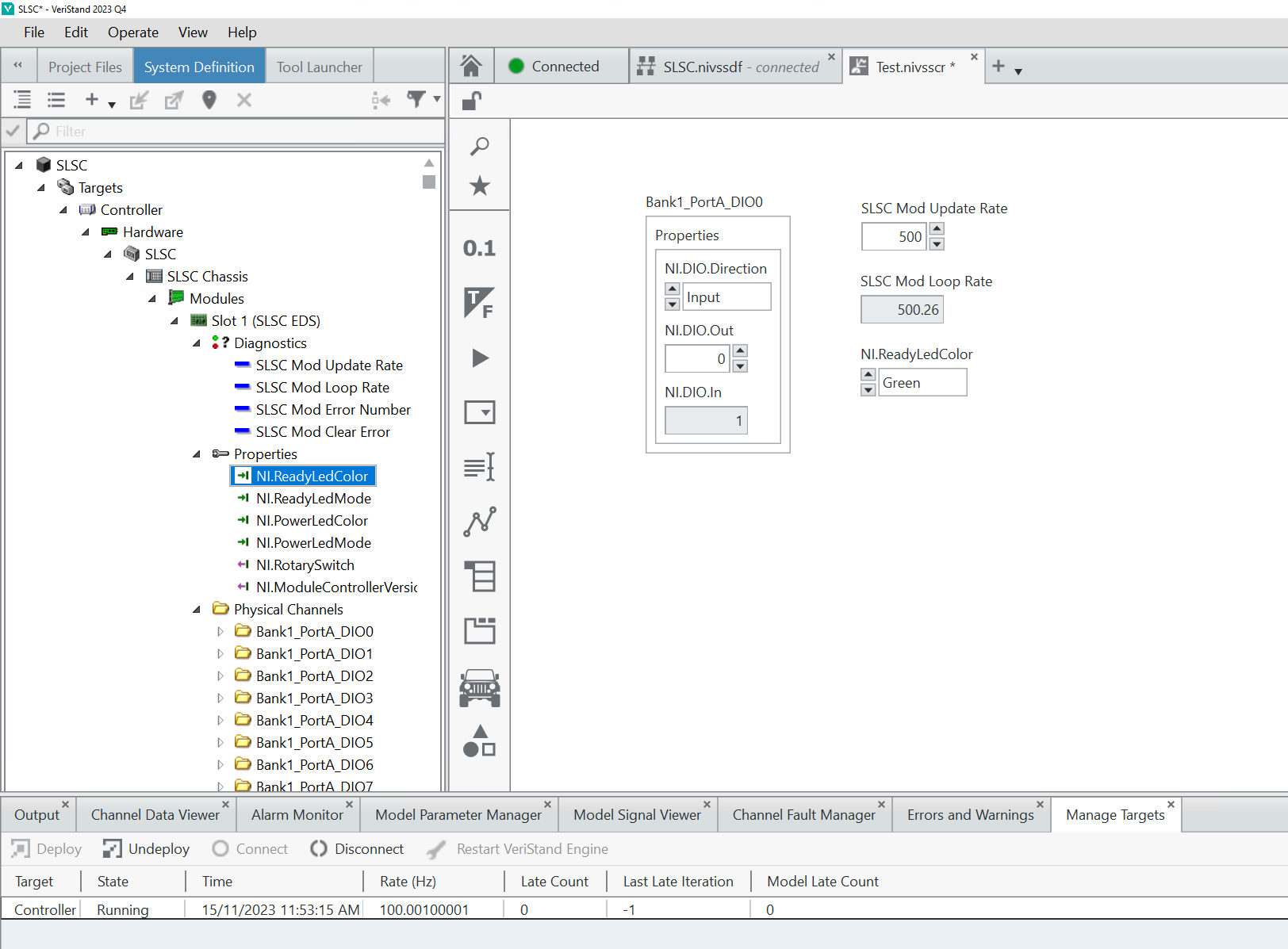The width and height of the screenshot is (1288, 949).
Task: Select the NI.PowerLedColor tree item
Action: 312,521
